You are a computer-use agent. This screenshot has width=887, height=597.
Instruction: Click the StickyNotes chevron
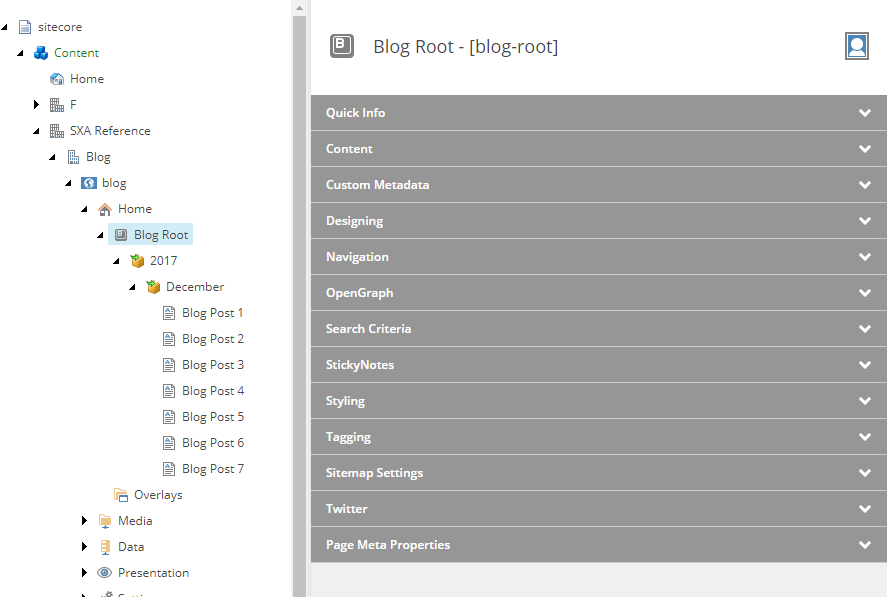pyautogui.click(x=864, y=365)
